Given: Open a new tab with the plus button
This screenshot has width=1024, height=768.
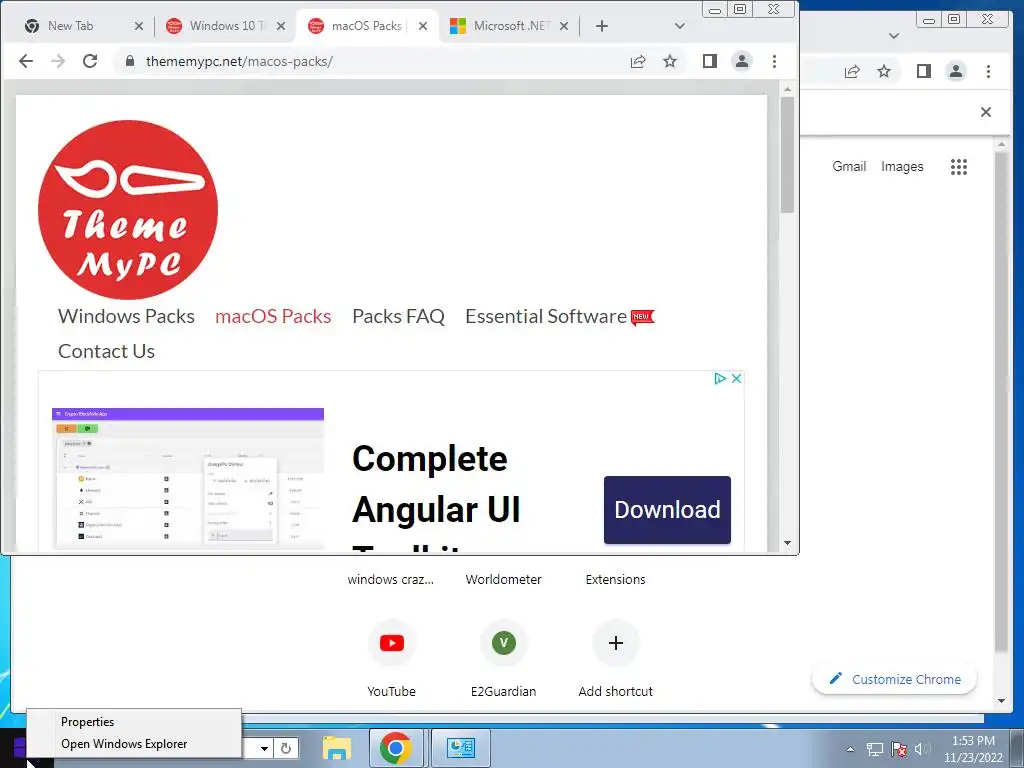Looking at the screenshot, I should pyautogui.click(x=602, y=26).
